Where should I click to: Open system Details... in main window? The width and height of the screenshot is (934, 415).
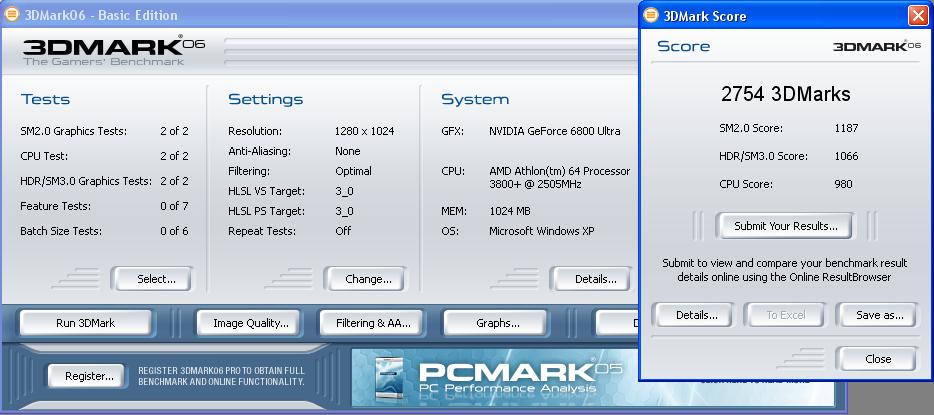(592, 279)
